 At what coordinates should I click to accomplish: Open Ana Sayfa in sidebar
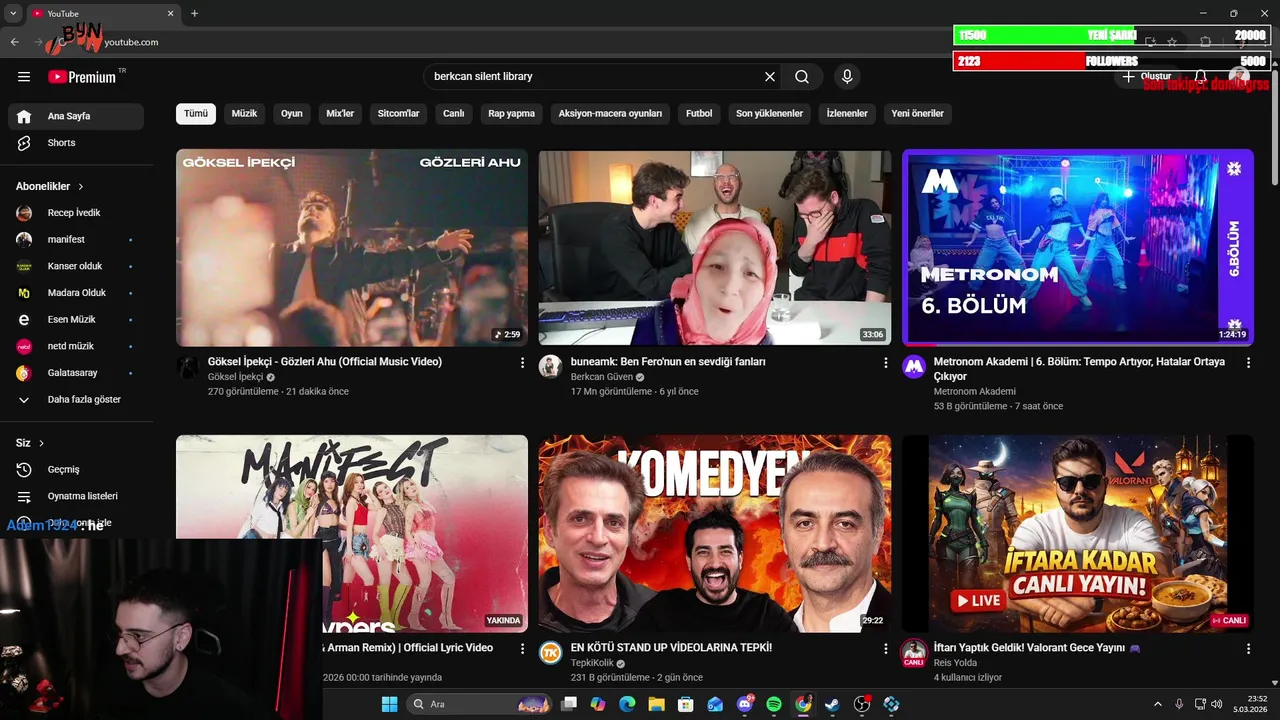(76, 116)
